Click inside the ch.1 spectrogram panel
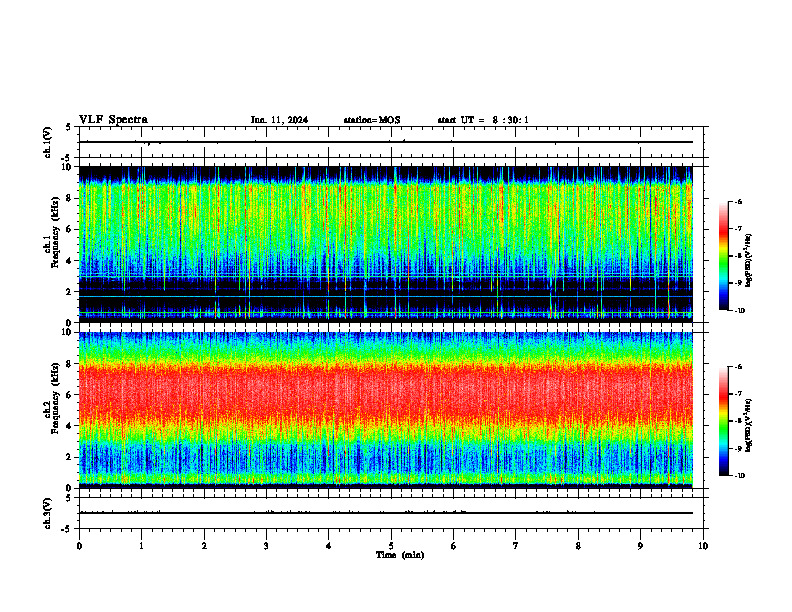Screen dimensions: 792x612 [385, 244]
